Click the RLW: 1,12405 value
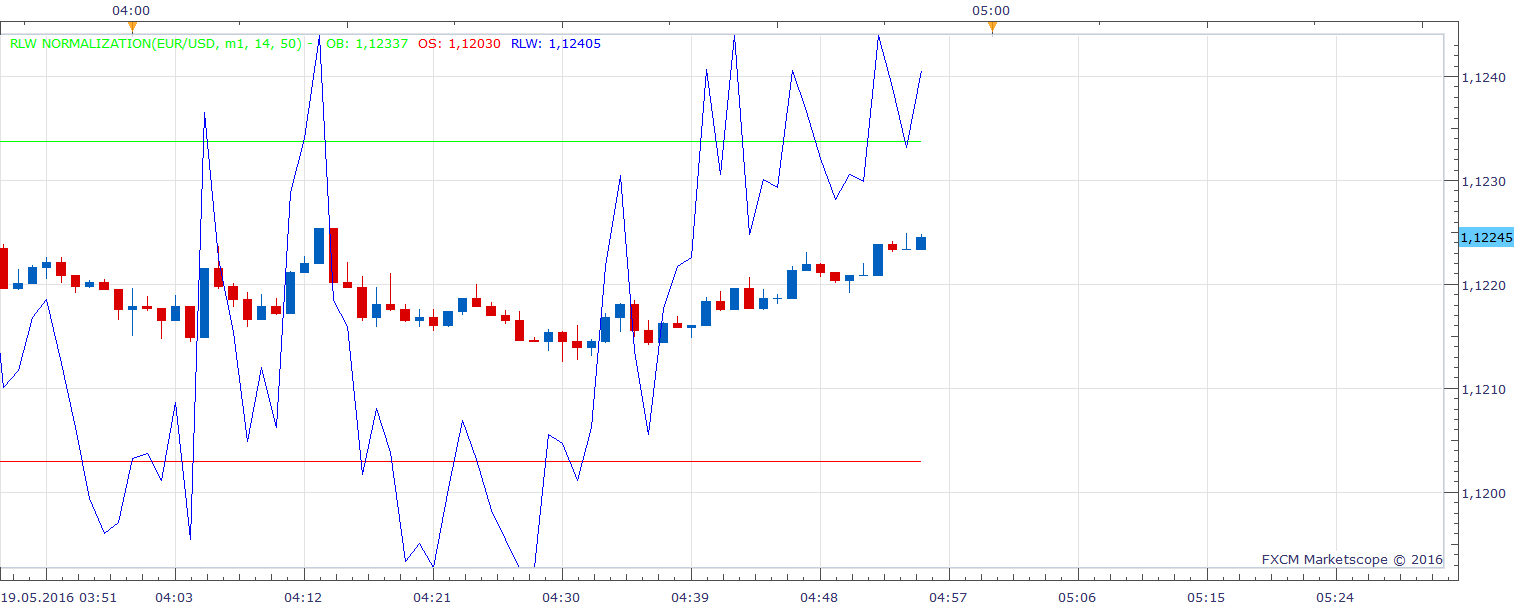The height and width of the screenshot is (610, 1524). click(556, 44)
